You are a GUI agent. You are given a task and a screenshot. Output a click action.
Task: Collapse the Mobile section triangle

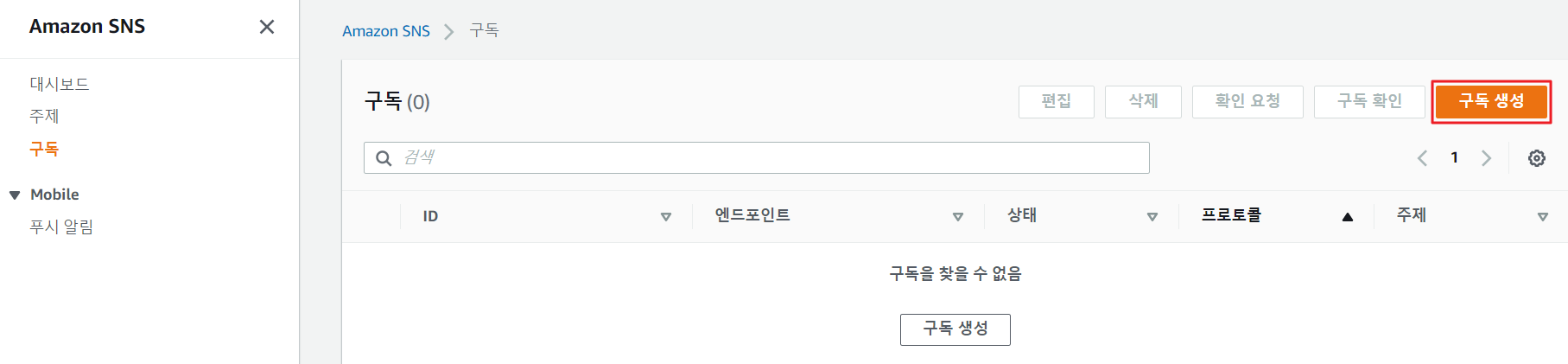tap(15, 195)
